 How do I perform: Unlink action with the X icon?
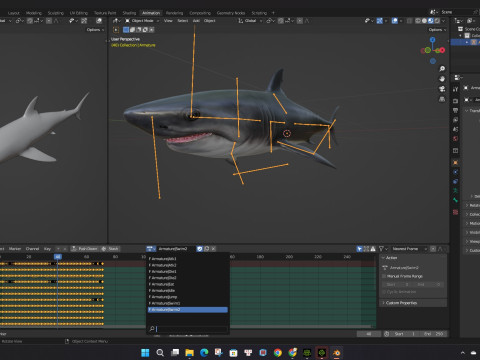[x=213, y=249]
